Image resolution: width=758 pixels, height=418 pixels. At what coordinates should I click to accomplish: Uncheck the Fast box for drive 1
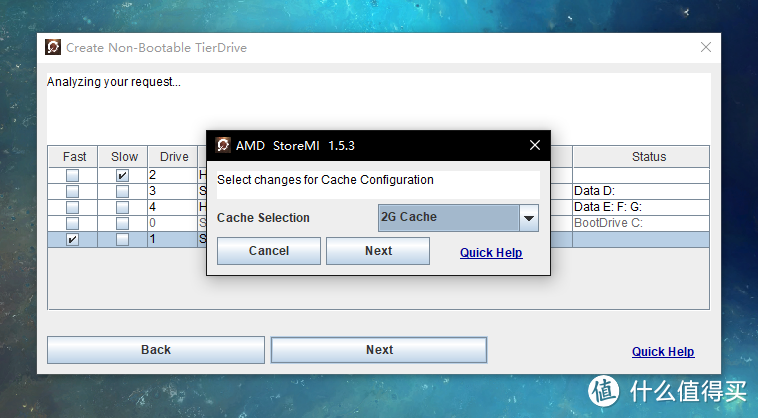click(x=73, y=239)
